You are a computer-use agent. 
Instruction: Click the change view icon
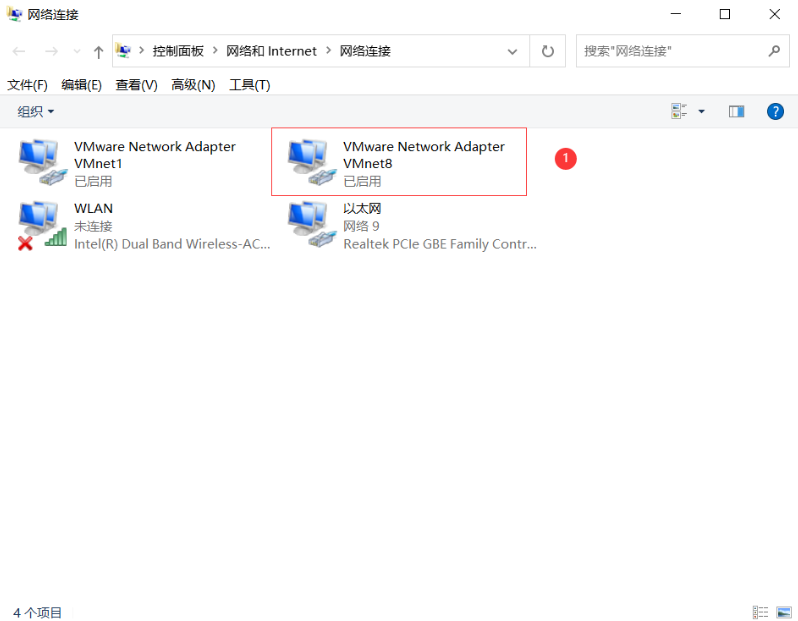(x=679, y=111)
